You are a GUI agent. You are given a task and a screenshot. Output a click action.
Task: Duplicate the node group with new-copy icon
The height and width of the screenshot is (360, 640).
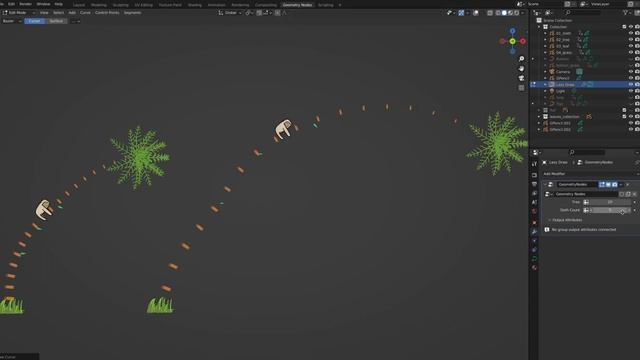point(628,194)
